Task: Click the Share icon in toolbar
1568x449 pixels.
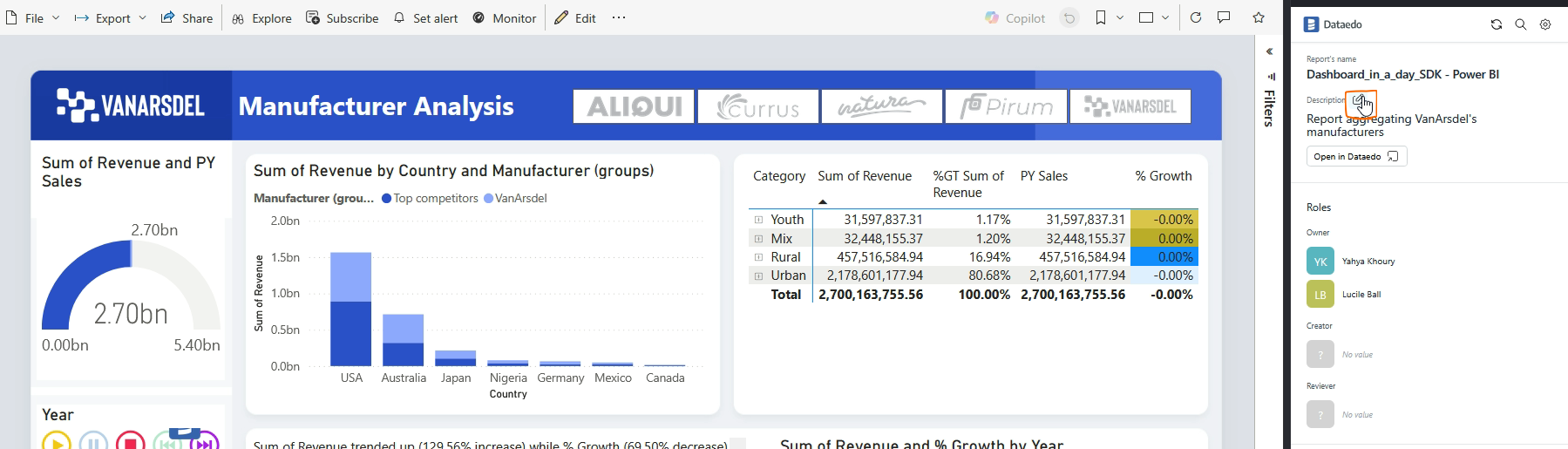Action: point(167,17)
